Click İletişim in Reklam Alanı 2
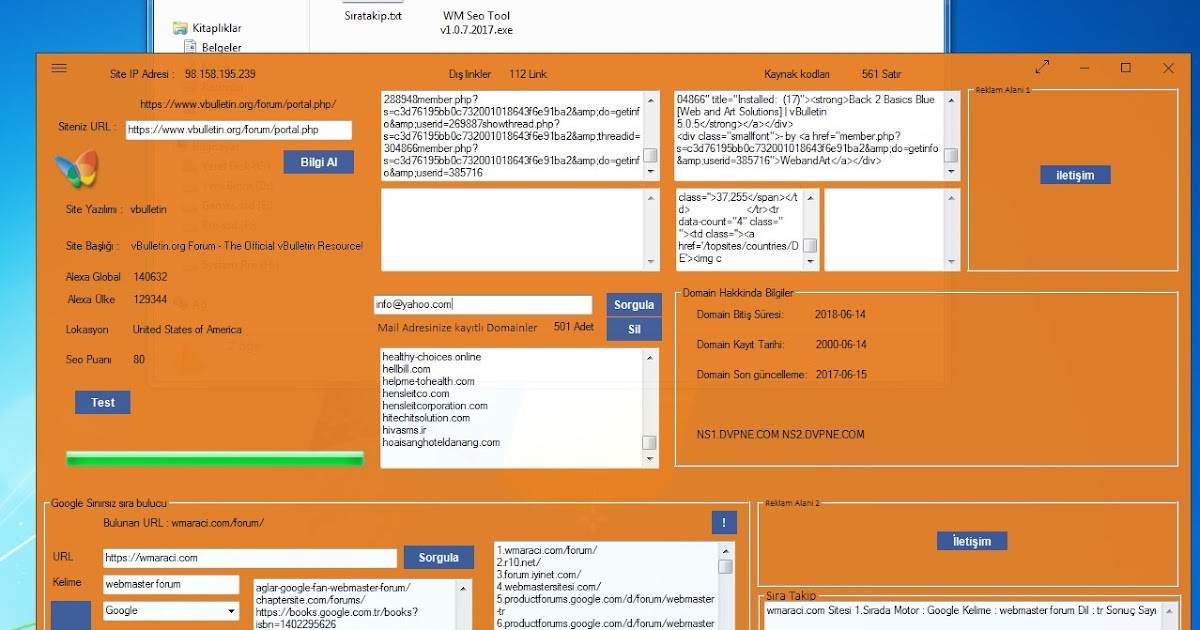The image size is (1200, 630). (x=972, y=541)
